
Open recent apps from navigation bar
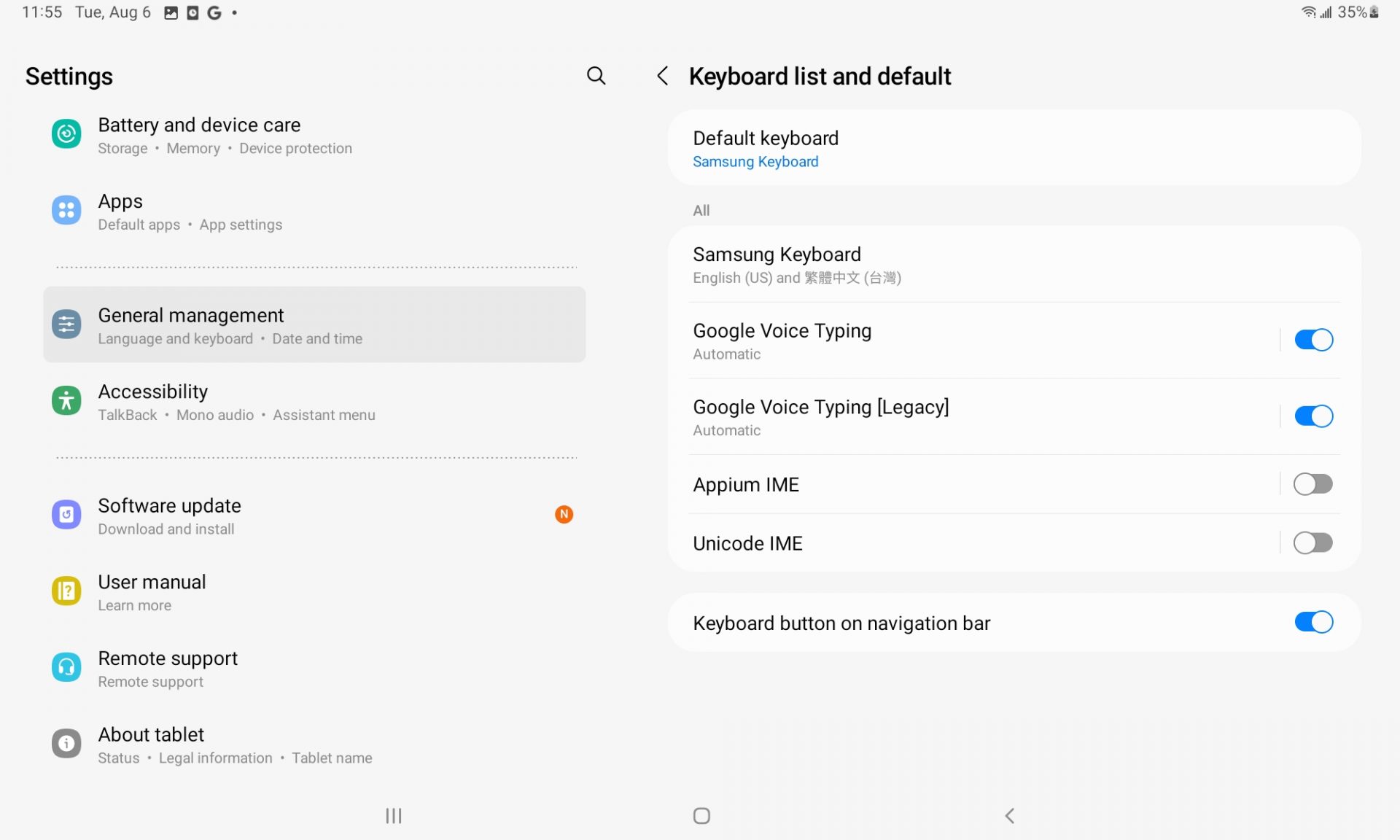point(394,816)
